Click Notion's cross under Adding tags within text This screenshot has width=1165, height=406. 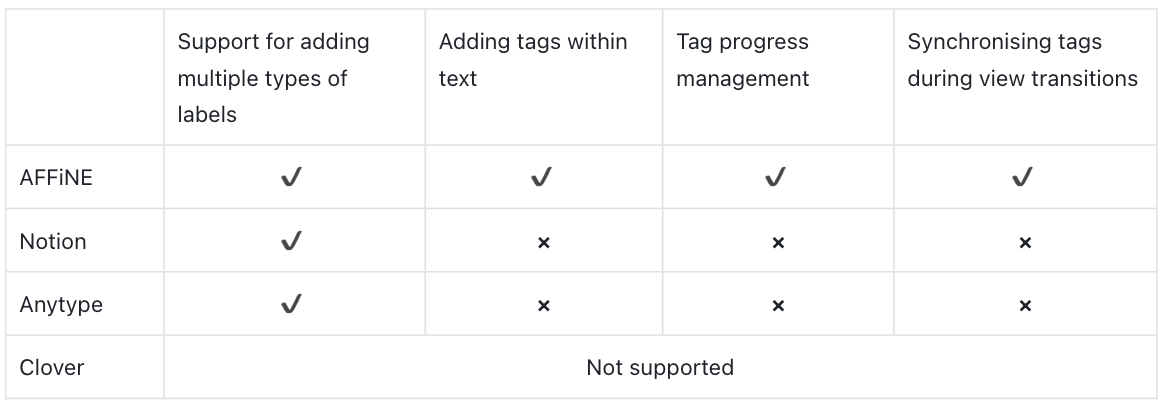coord(544,242)
